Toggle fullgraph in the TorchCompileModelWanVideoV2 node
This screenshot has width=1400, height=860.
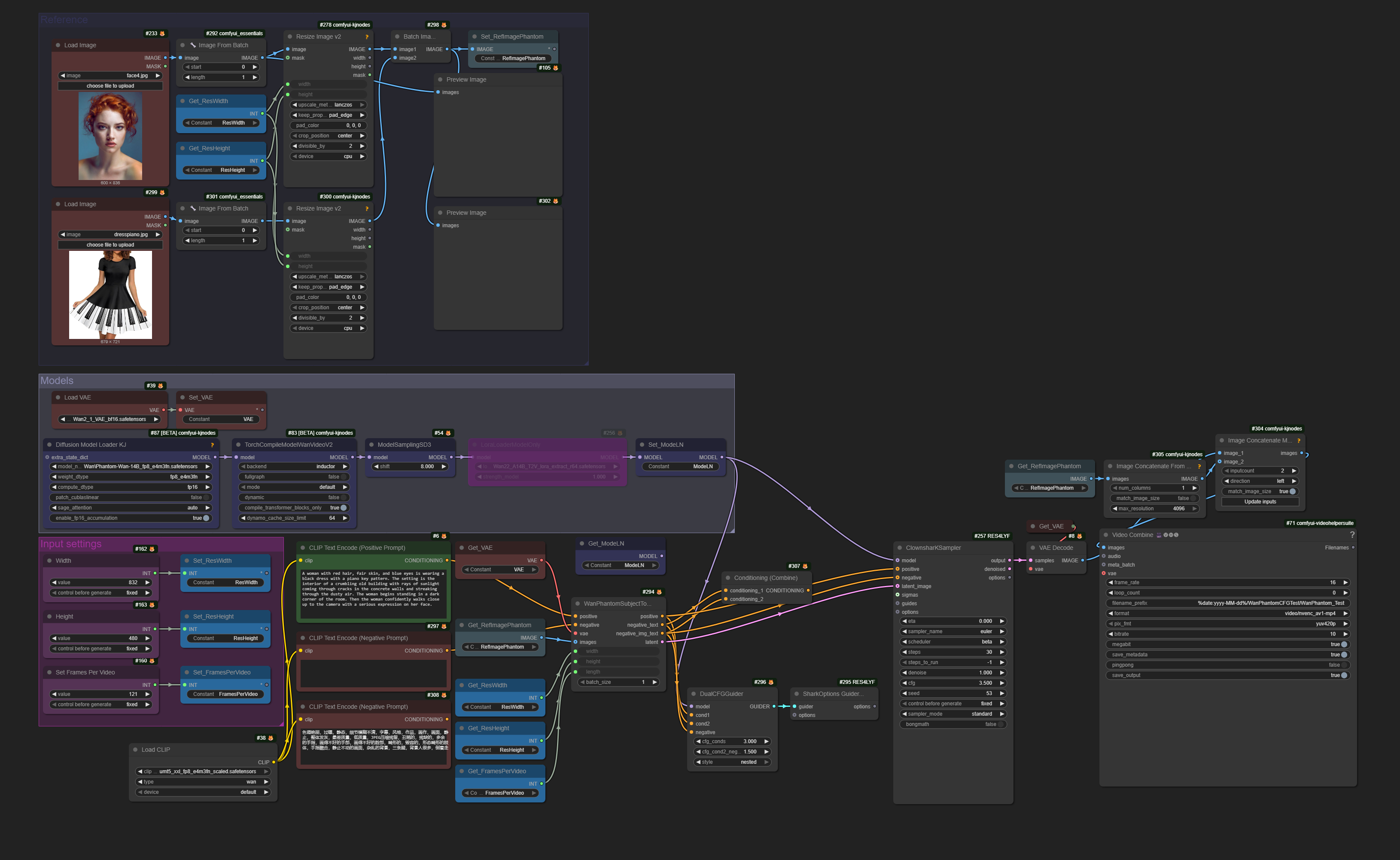(344, 477)
